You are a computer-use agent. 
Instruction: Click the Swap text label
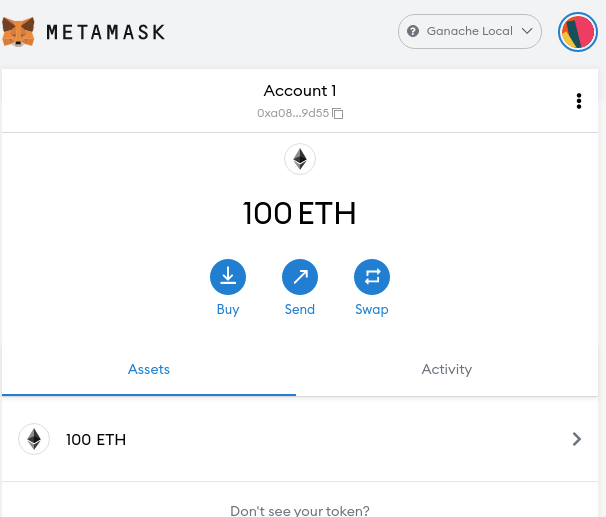372,310
